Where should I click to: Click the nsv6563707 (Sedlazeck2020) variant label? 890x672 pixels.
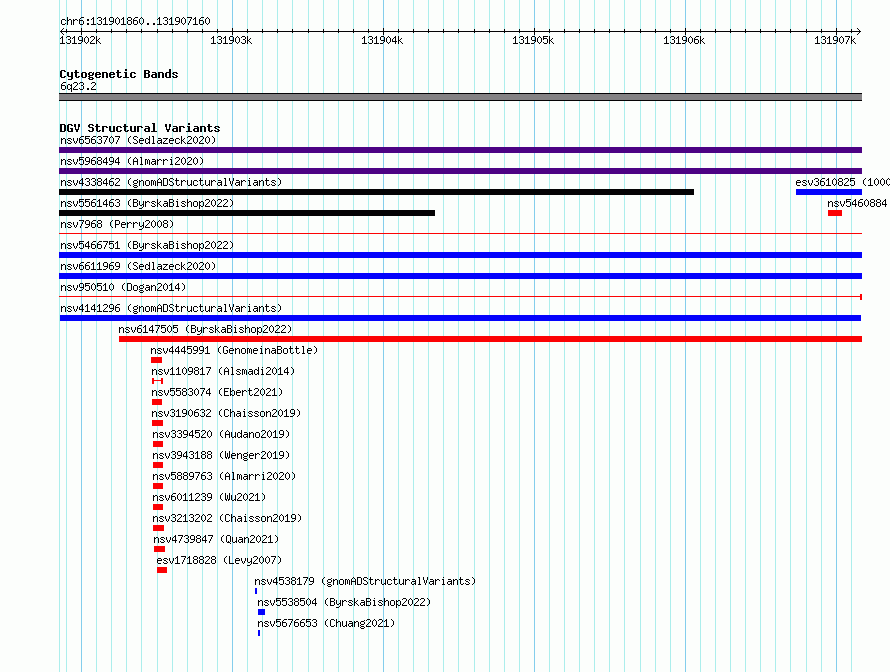click(x=138, y=140)
